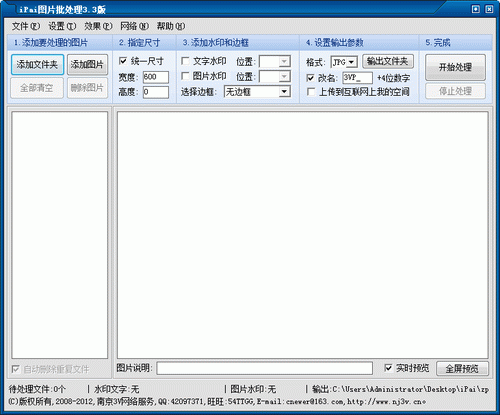Click the 宽度 width input field

coord(156,77)
